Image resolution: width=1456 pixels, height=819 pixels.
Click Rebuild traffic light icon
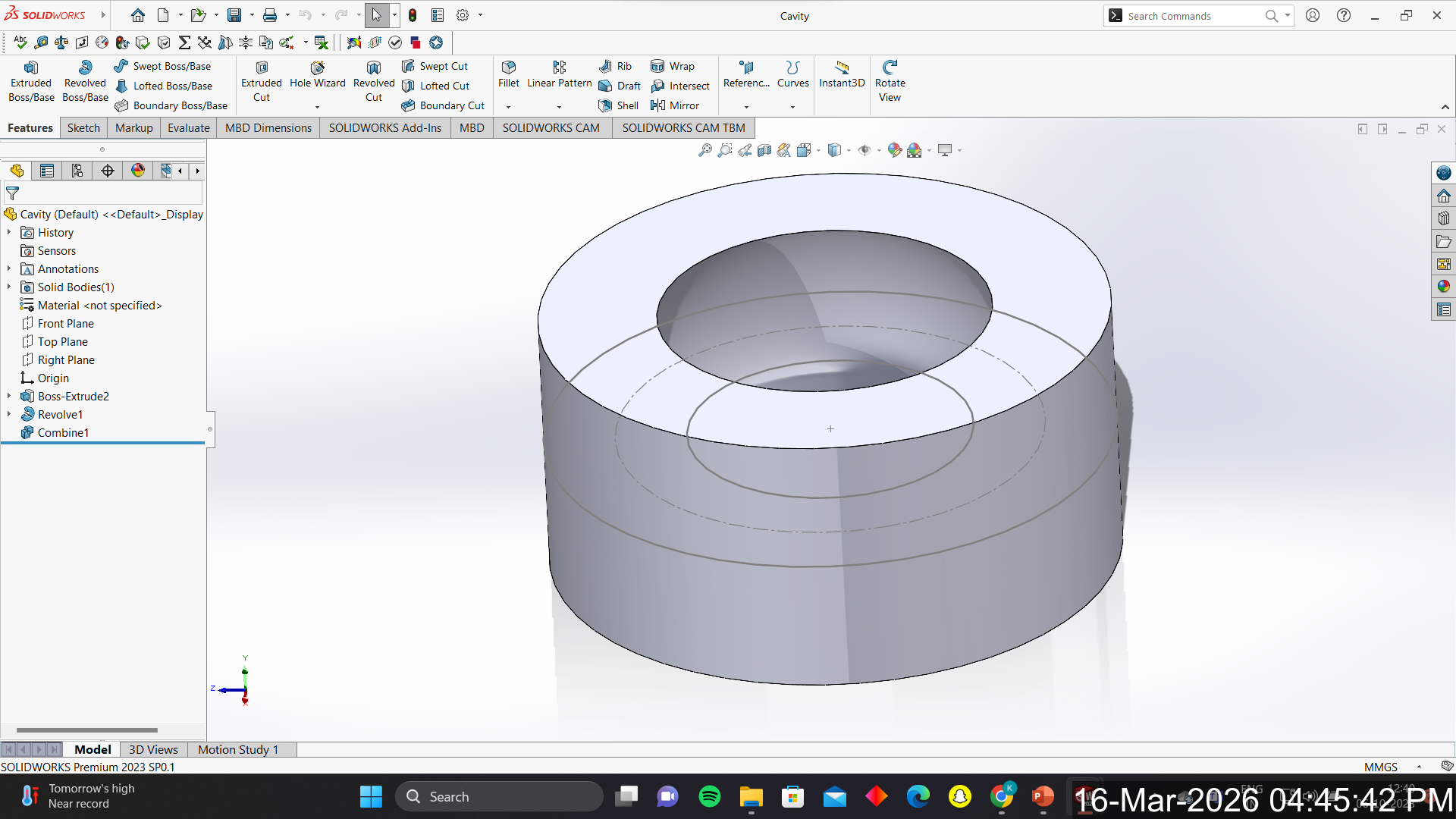pyautogui.click(x=413, y=15)
